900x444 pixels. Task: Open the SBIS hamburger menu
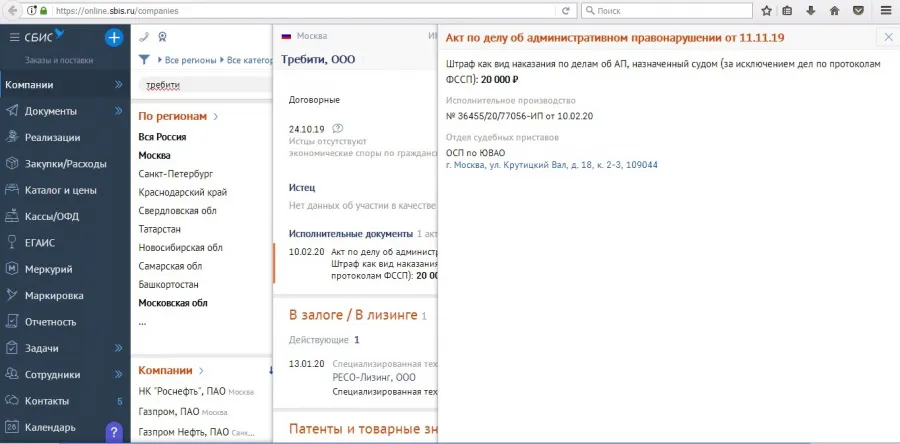pyautogui.click(x=15, y=38)
